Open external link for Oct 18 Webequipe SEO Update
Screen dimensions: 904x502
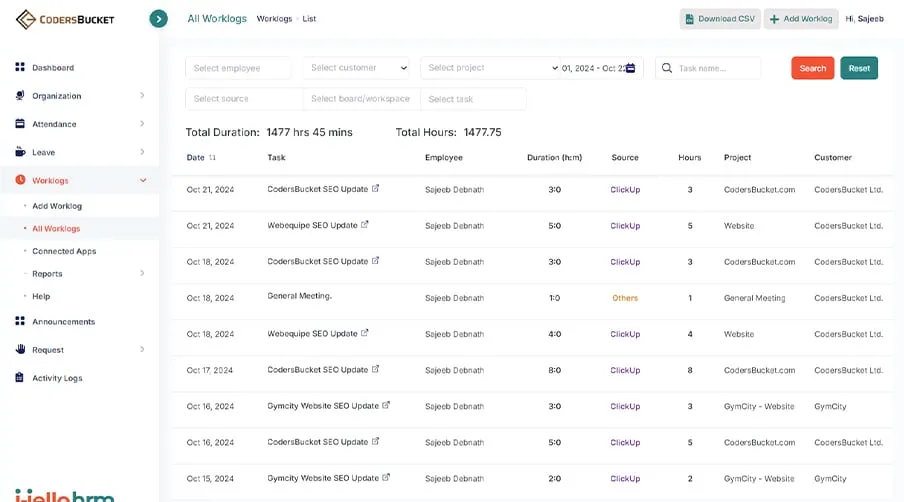point(365,333)
